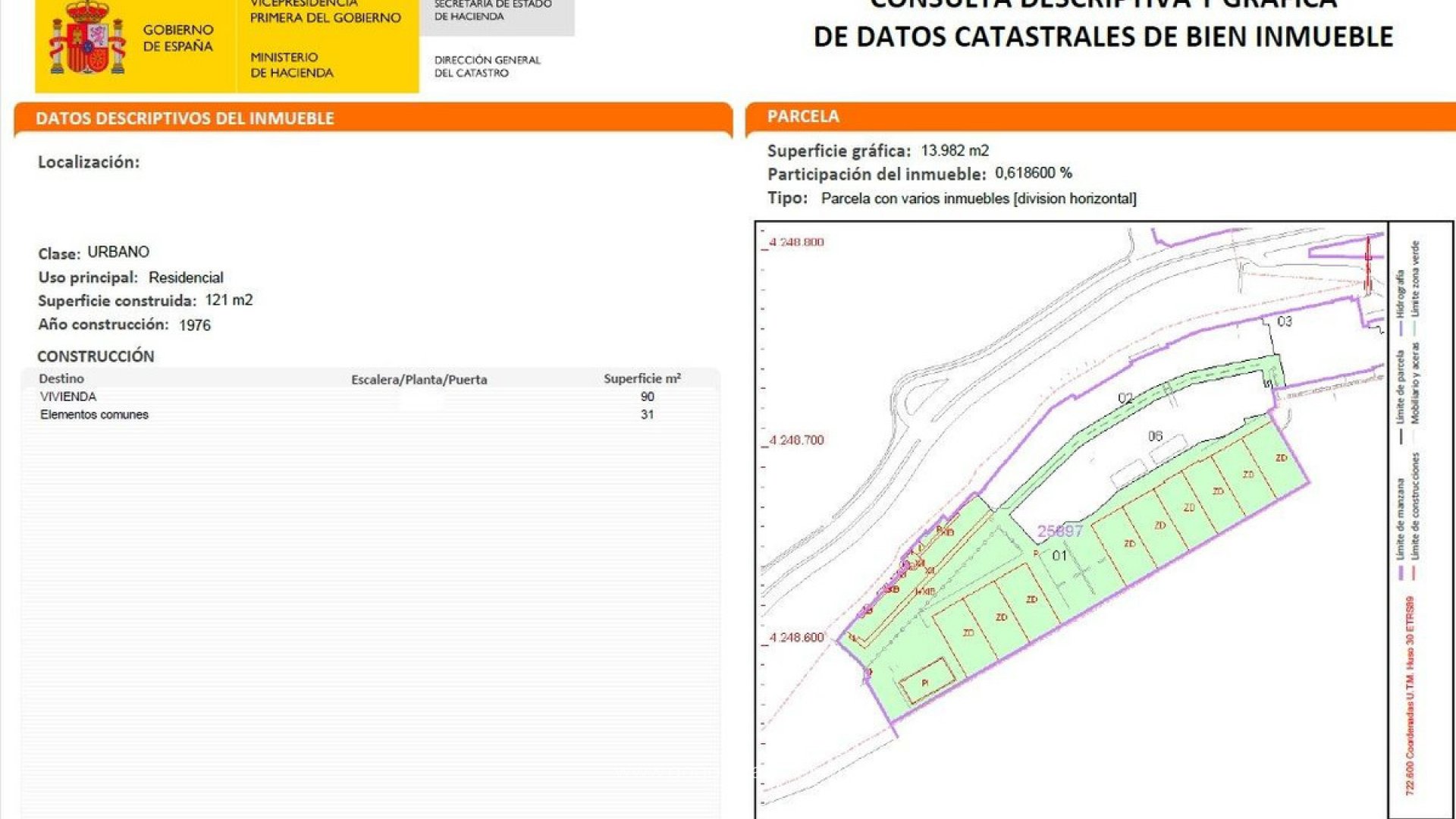Click parcel label 06 on the map
The height and width of the screenshot is (819, 1456).
point(1155,436)
